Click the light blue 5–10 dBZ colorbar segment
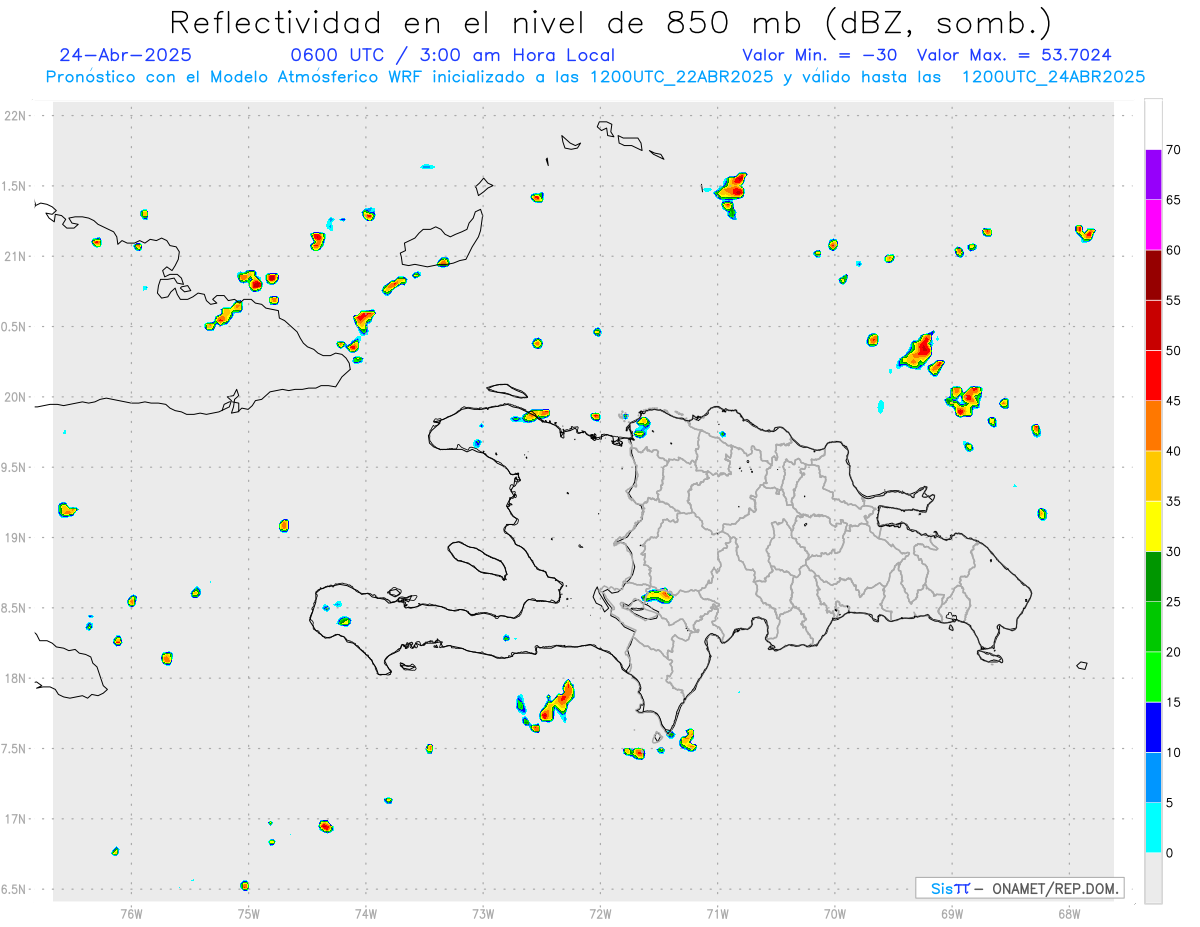1200x927 pixels. point(1153,778)
